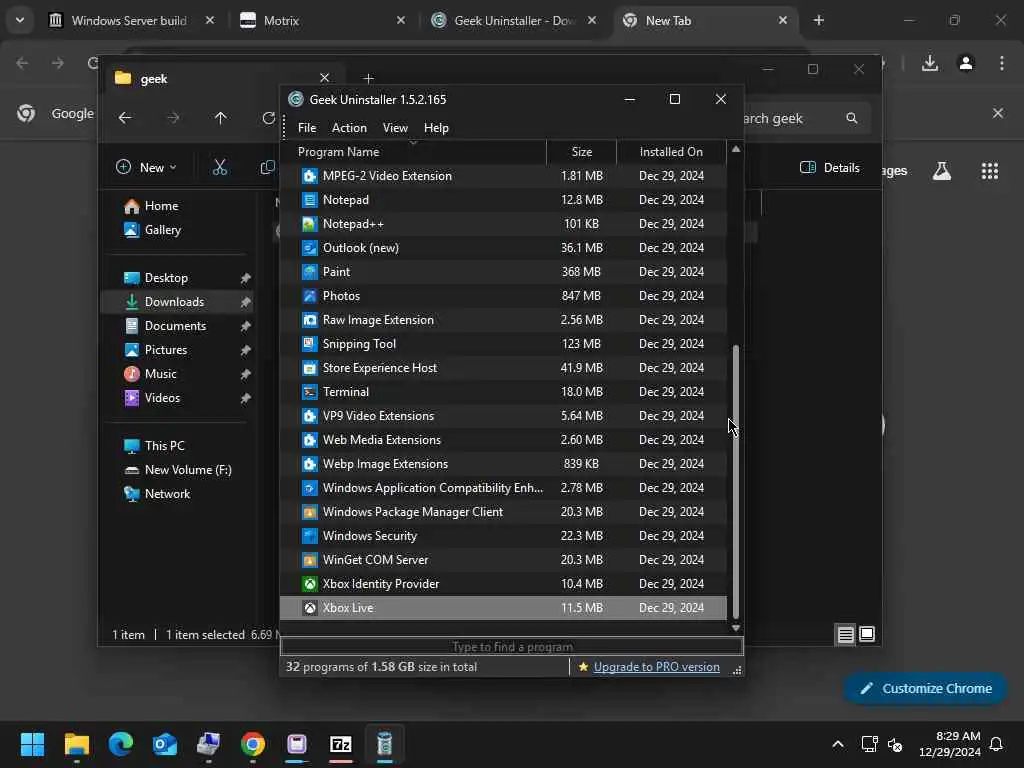1024x768 pixels.
Task: Refresh the geek folder view
Action: [268, 118]
